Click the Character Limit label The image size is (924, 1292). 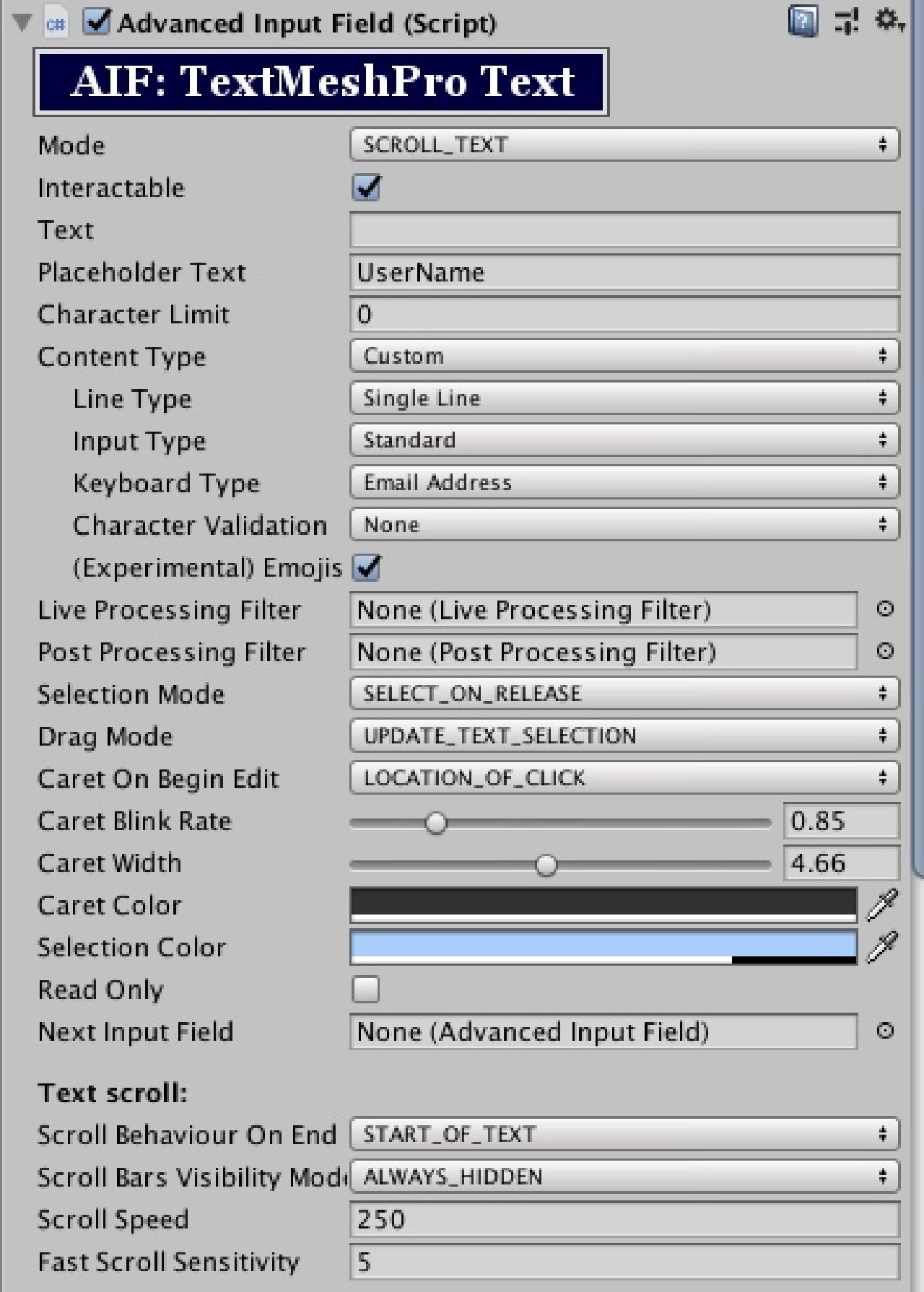(133, 314)
